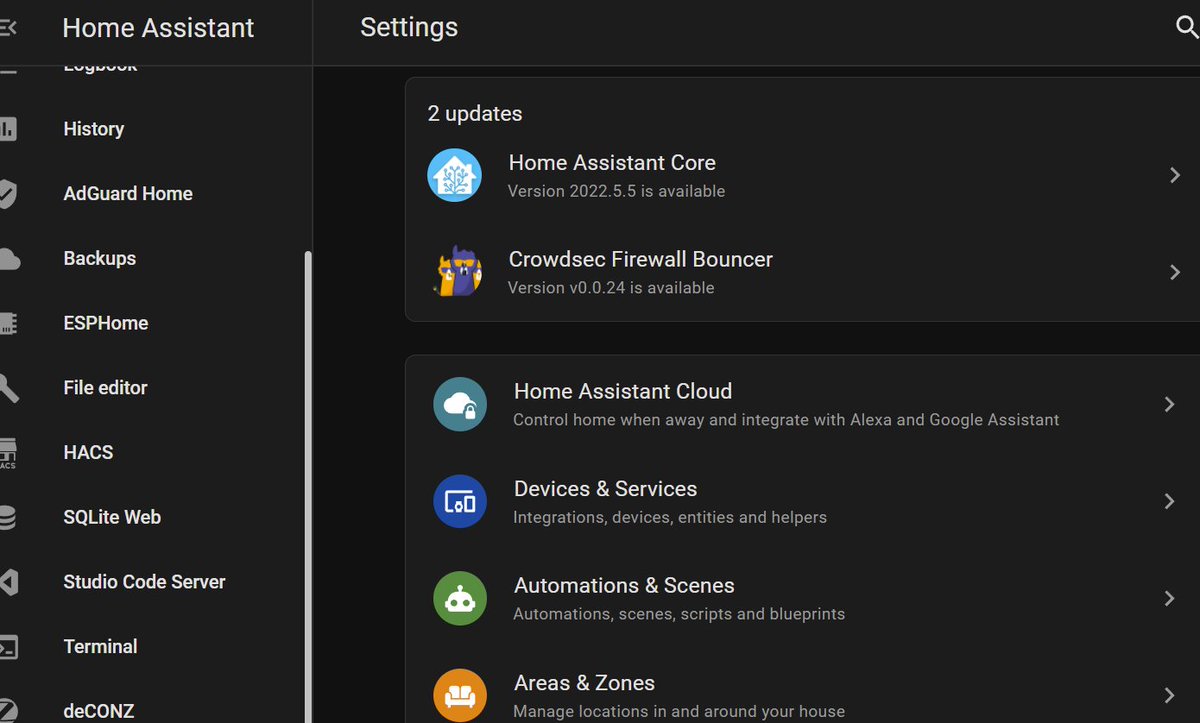Click the deCONZ sidebar icon
1200x723 pixels.
(x=7, y=710)
